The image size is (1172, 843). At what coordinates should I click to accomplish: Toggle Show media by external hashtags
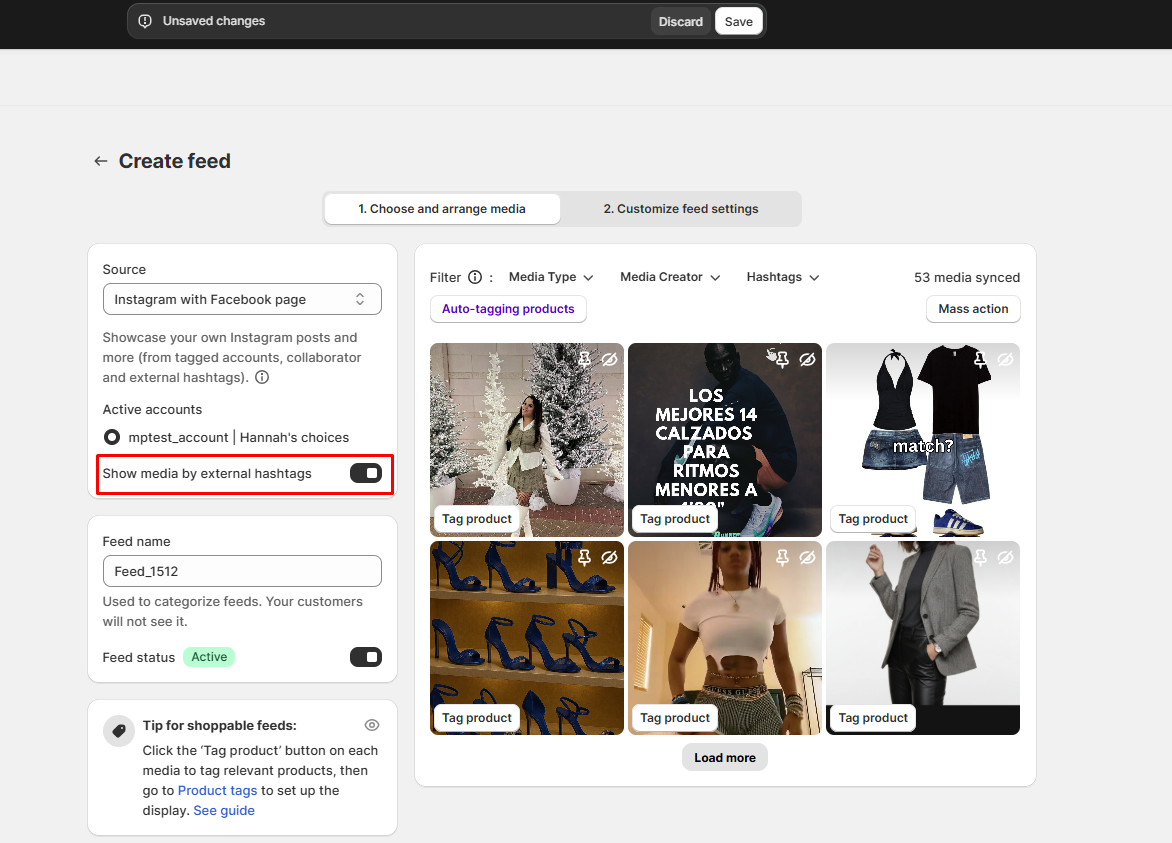pos(365,473)
